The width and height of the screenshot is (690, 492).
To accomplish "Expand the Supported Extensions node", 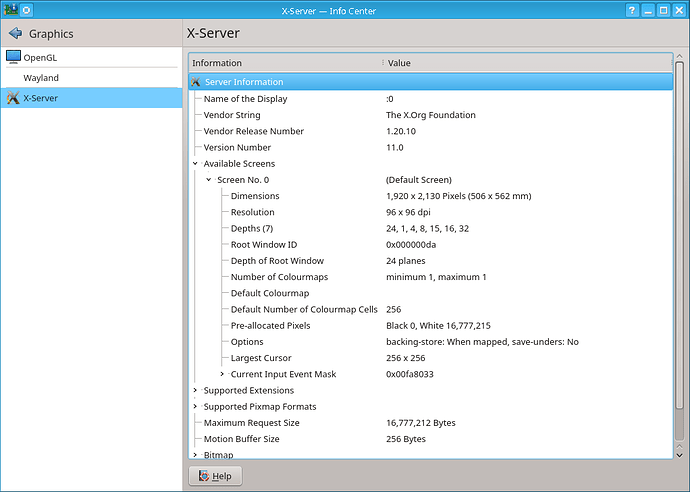I will (x=195, y=390).
